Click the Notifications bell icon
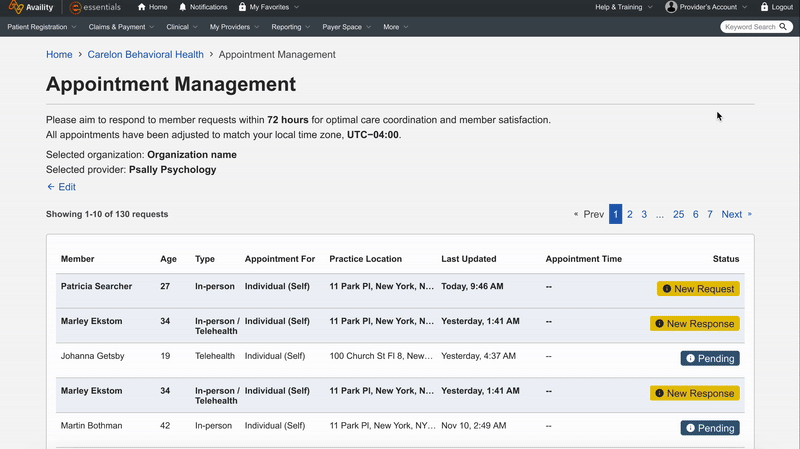 point(183,7)
